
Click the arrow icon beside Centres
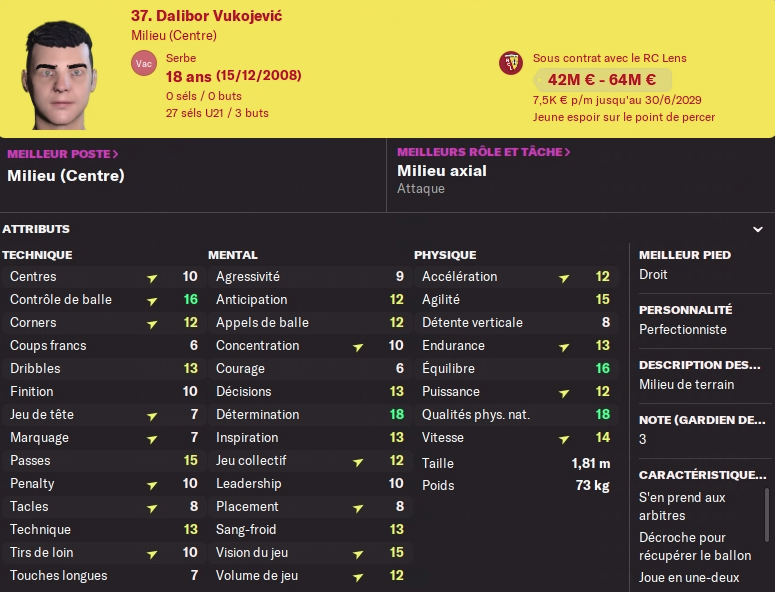[x=152, y=277]
